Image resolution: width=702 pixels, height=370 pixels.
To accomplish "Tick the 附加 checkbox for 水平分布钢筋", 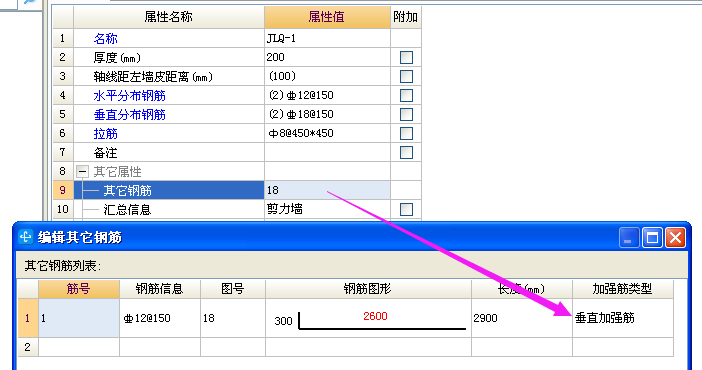I will click(x=406, y=95).
